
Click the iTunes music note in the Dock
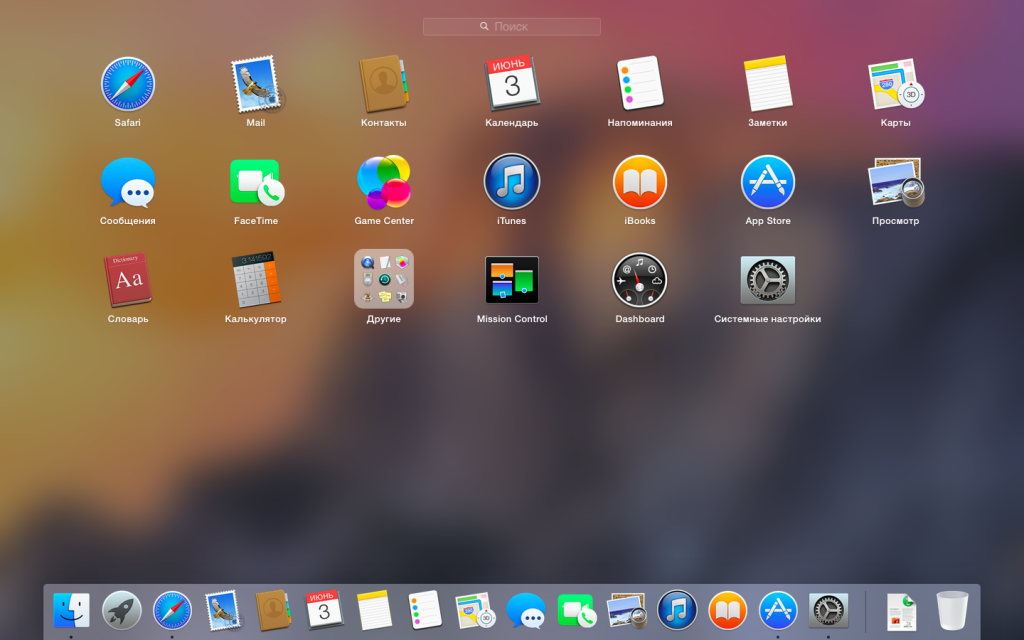tap(677, 611)
